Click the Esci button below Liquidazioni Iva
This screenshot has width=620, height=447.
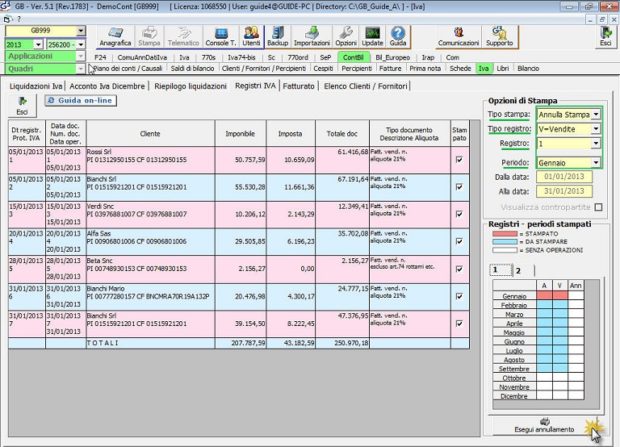(x=22, y=106)
